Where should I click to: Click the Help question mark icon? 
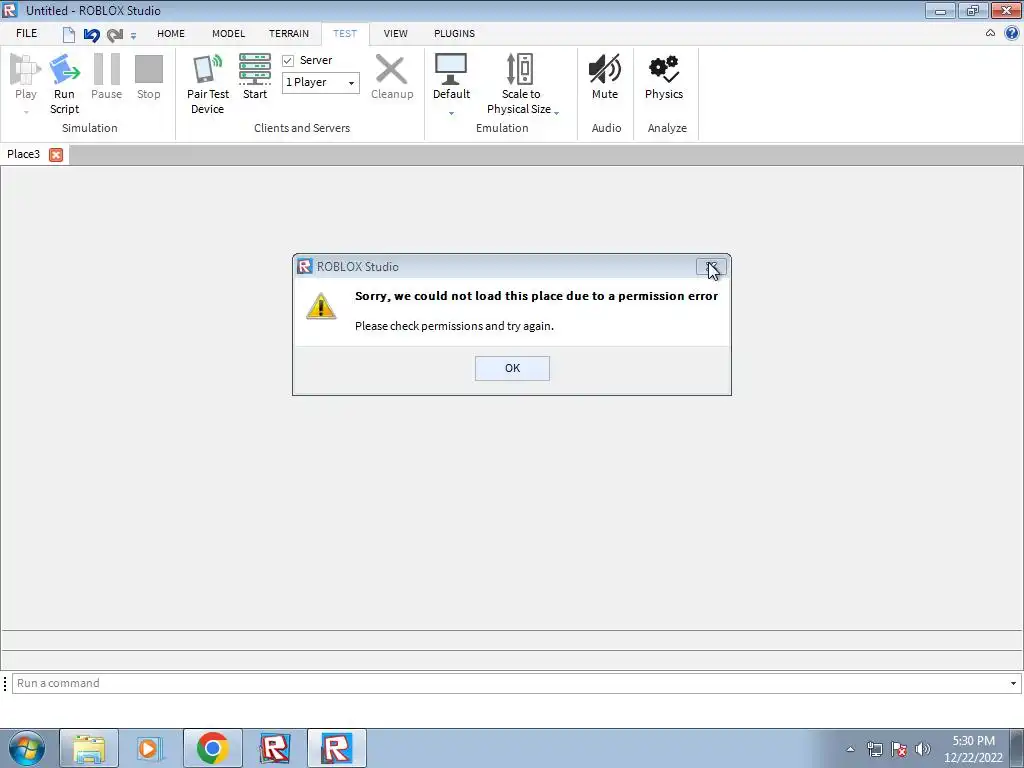tap(1012, 33)
